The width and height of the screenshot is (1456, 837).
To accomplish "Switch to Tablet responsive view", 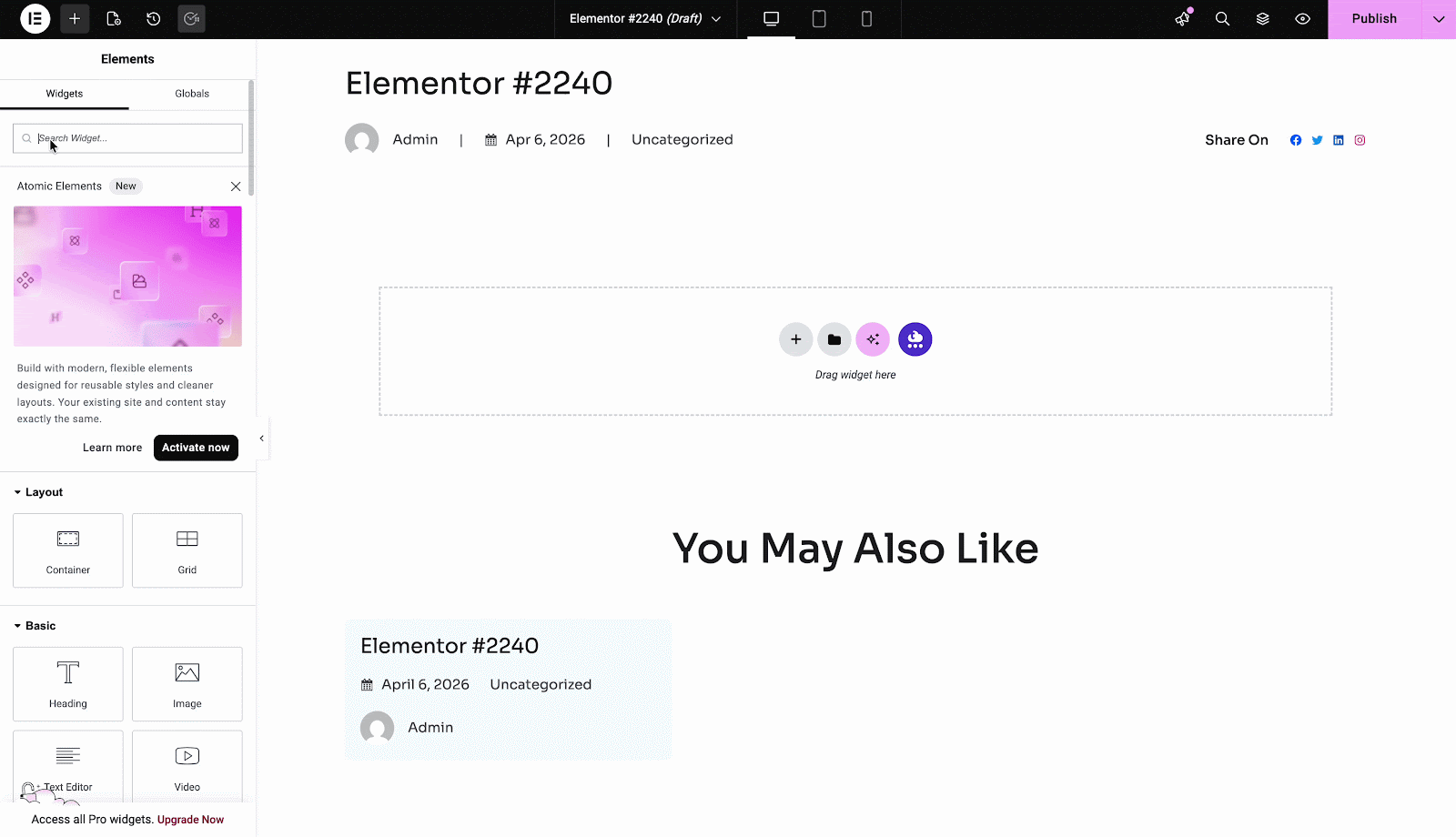I will (818, 18).
